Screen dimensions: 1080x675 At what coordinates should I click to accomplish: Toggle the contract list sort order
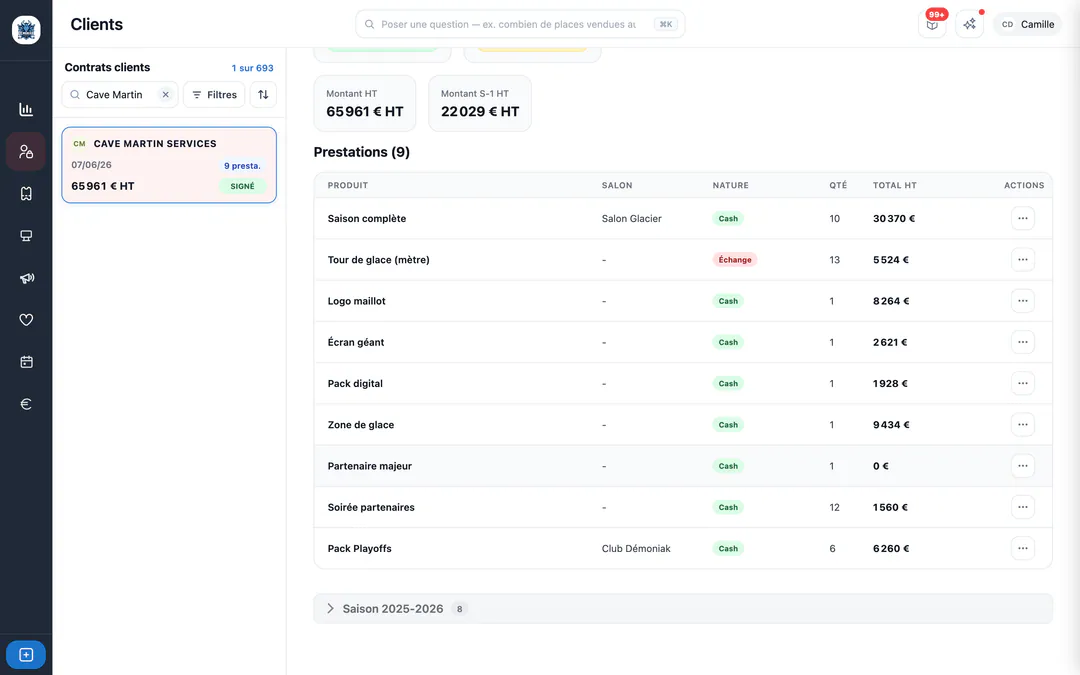point(263,94)
